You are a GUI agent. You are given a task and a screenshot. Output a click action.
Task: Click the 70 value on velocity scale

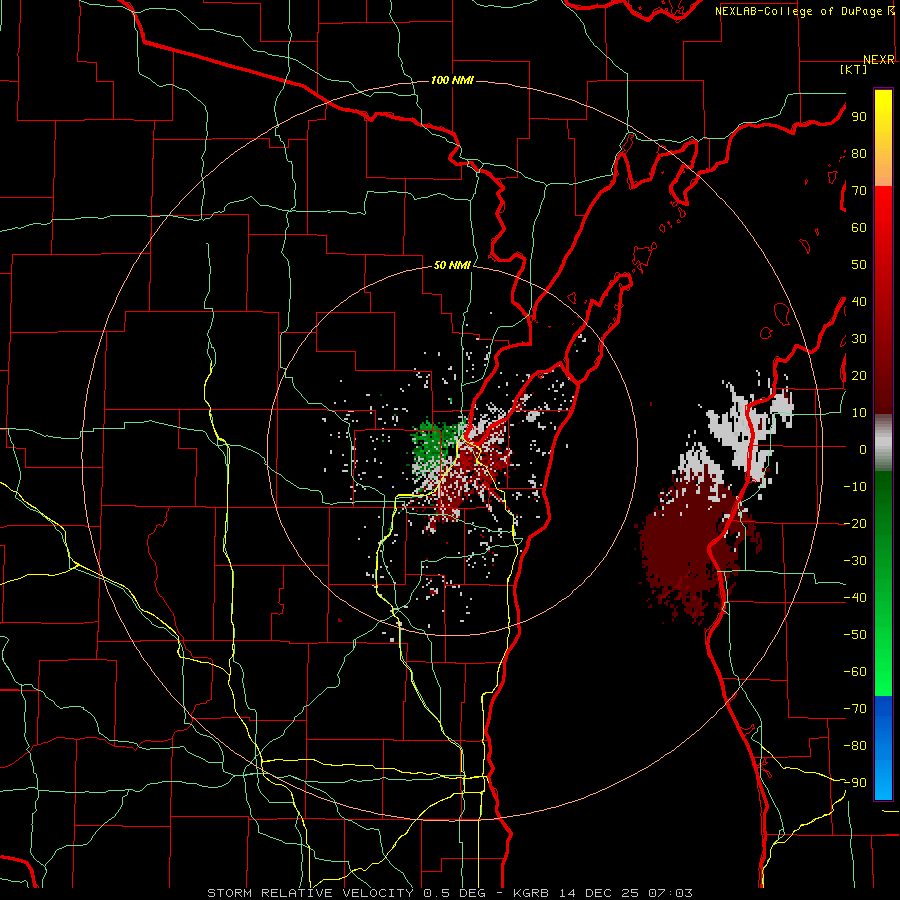[x=859, y=191]
